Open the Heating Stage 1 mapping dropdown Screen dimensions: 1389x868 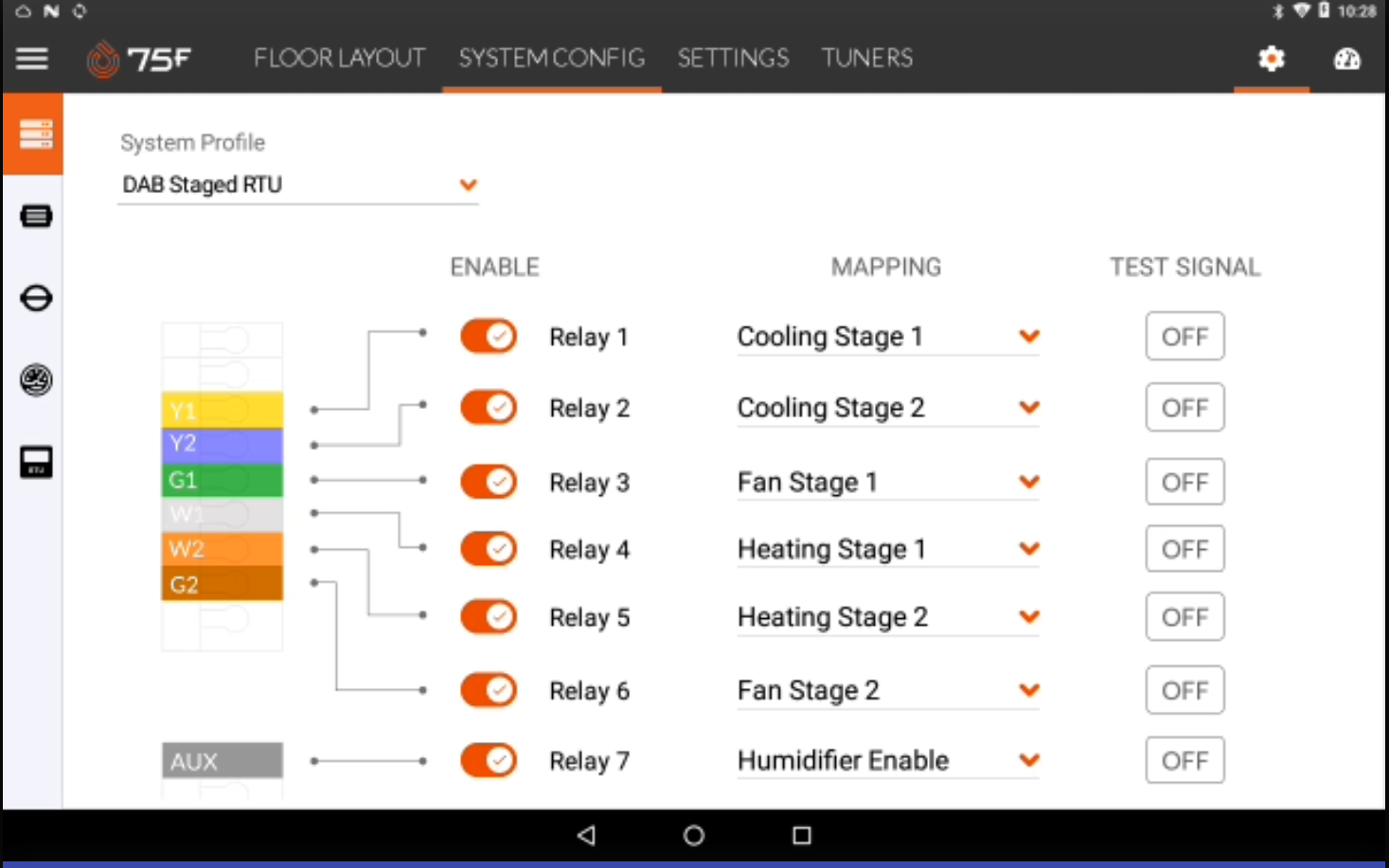click(x=888, y=550)
